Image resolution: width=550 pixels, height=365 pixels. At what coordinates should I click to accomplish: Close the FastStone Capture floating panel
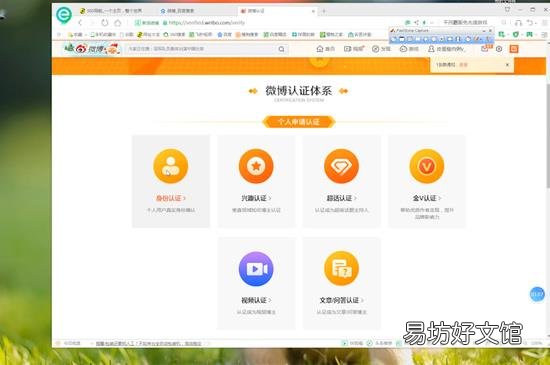(x=490, y=31)
